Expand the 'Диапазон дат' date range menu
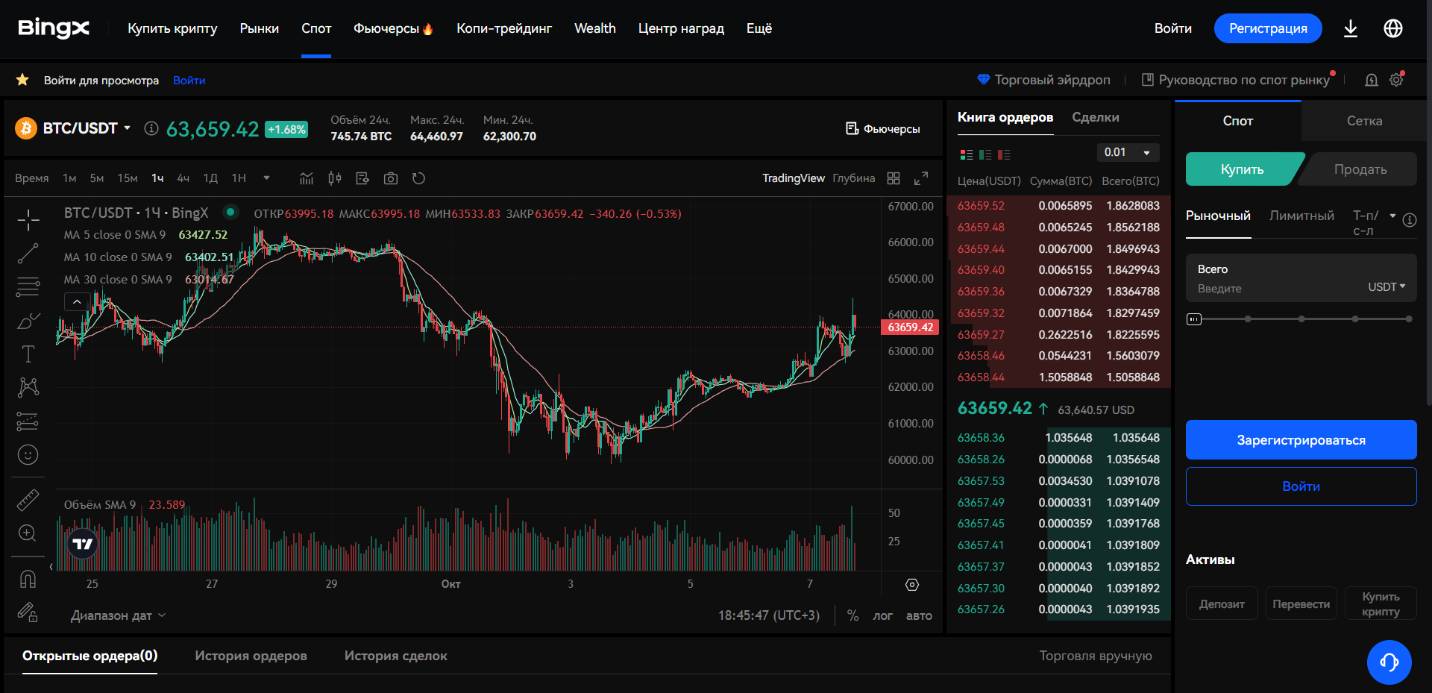Screen dimensions: 1432x693 point(118,615)
